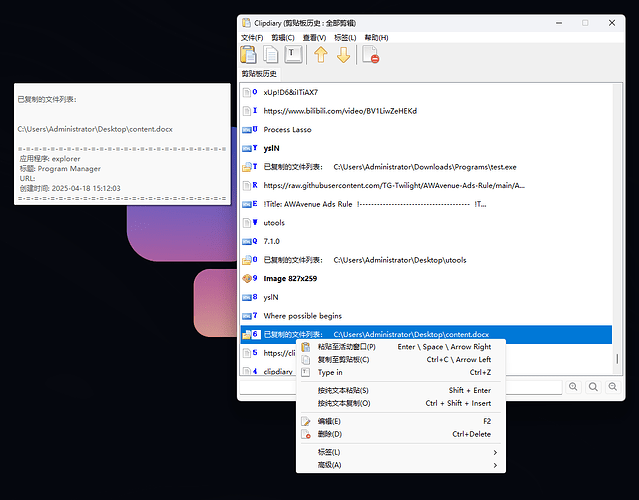Select the clip xUp!D6&iITiAX7

tap(426, 93)
